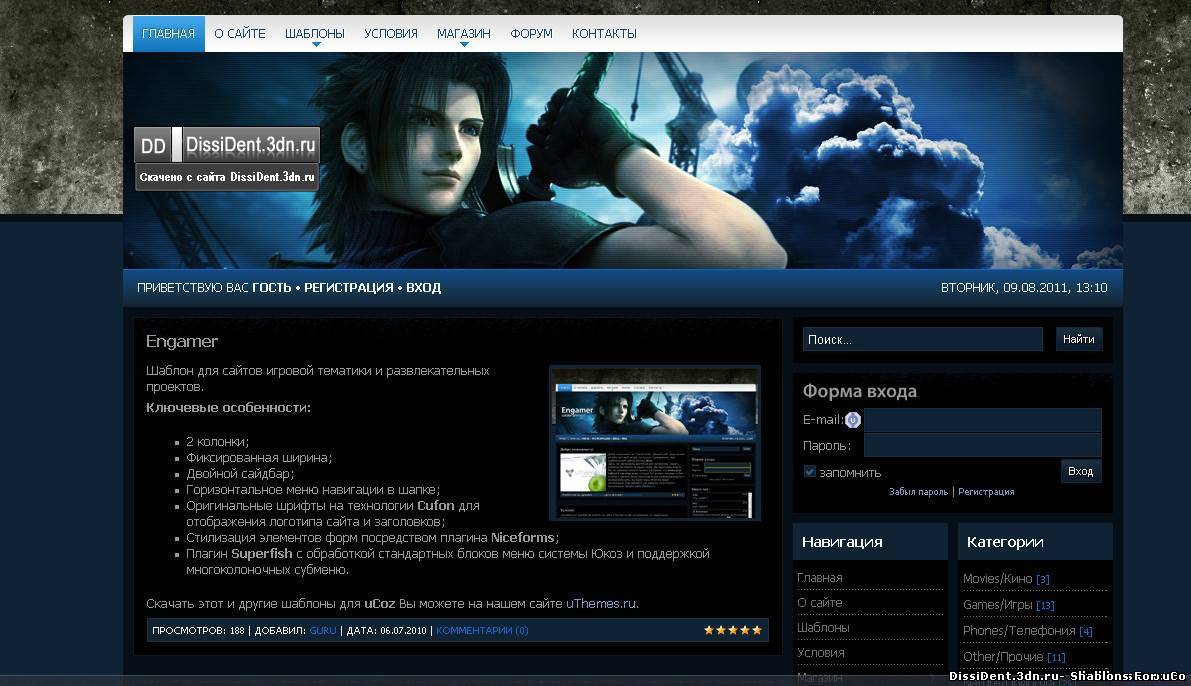Expand the arrow under ШАБЛОНЫ
The image size is (1191, 686).
[316, 45]
